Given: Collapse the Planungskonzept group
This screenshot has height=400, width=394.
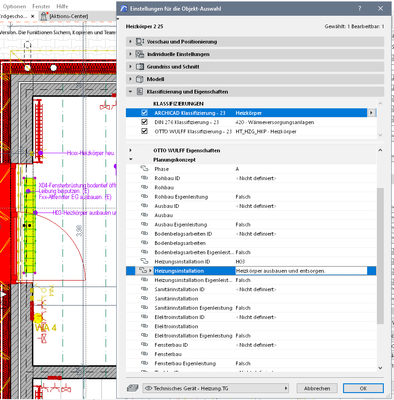Looking at the screenshot, I should pos(130,160).
